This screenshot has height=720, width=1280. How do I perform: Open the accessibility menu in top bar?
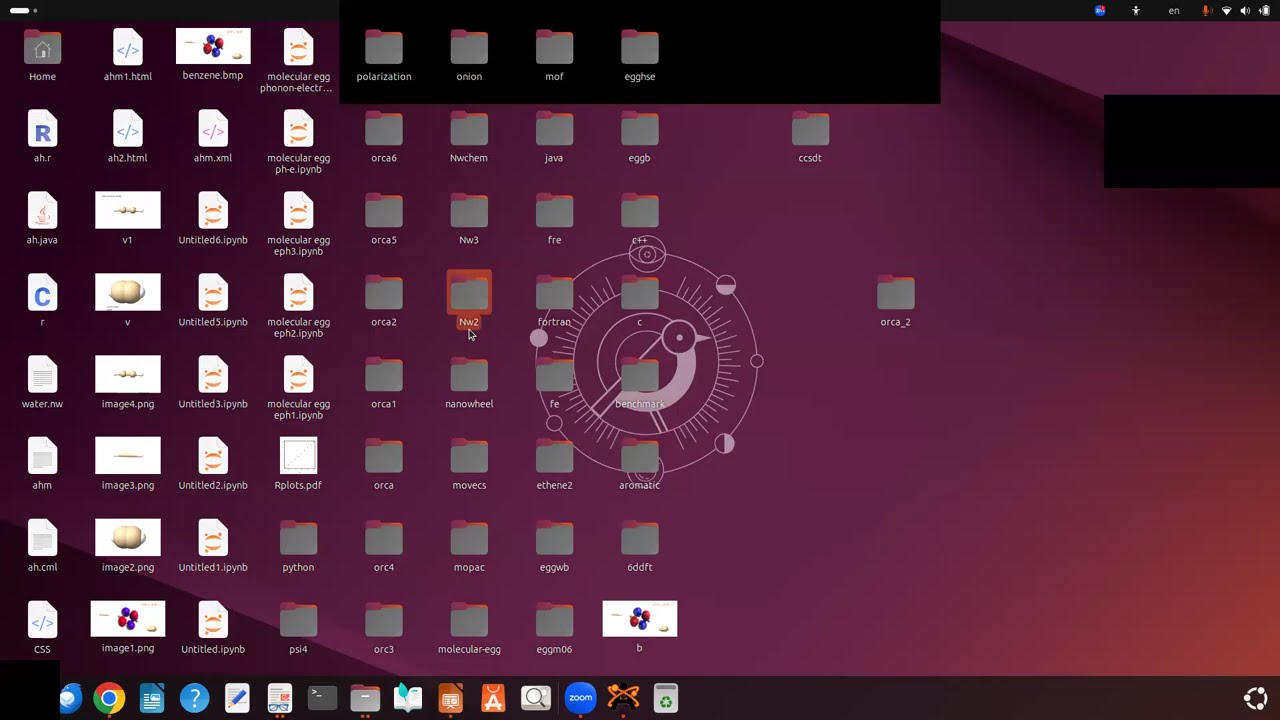pyautogui.click(x=1136, y=11)
